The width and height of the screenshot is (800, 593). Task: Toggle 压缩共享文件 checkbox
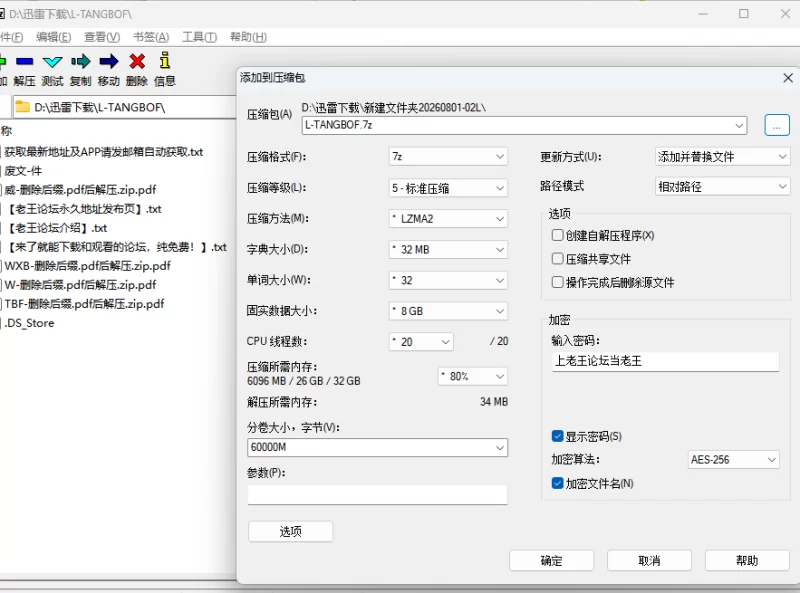coord(557,258)
